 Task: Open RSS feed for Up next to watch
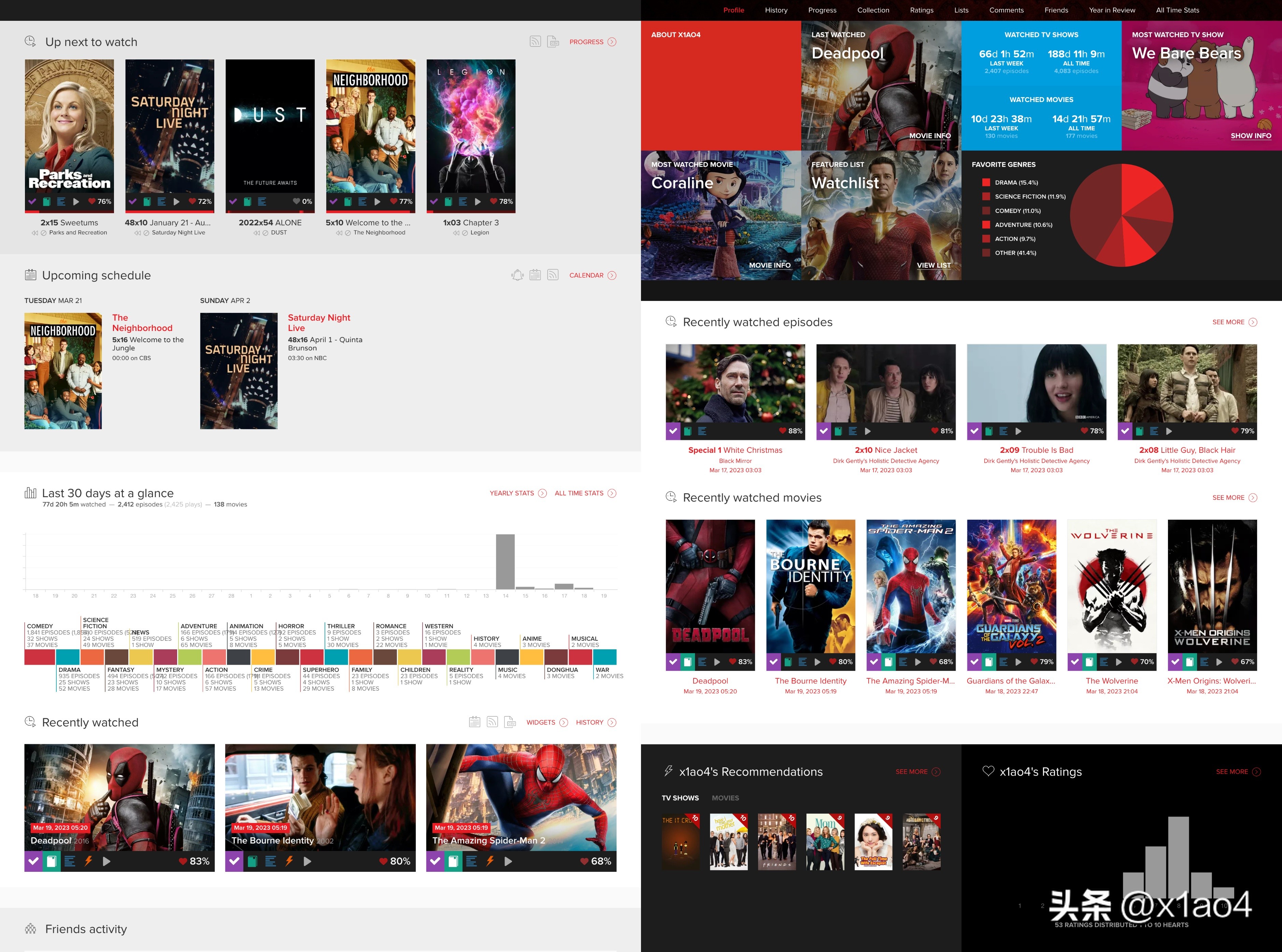point(535,42)
